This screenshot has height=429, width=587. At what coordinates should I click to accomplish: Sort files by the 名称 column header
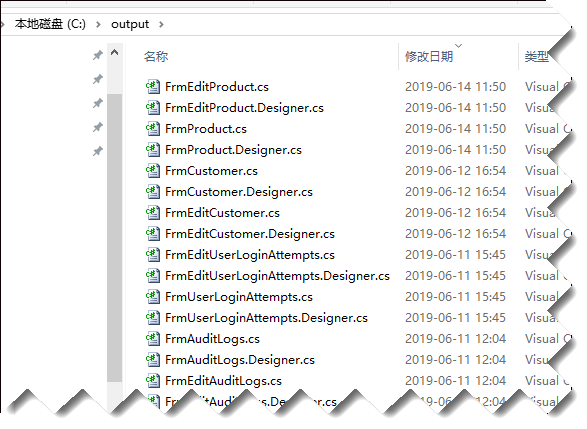click(x=156, y=57)
